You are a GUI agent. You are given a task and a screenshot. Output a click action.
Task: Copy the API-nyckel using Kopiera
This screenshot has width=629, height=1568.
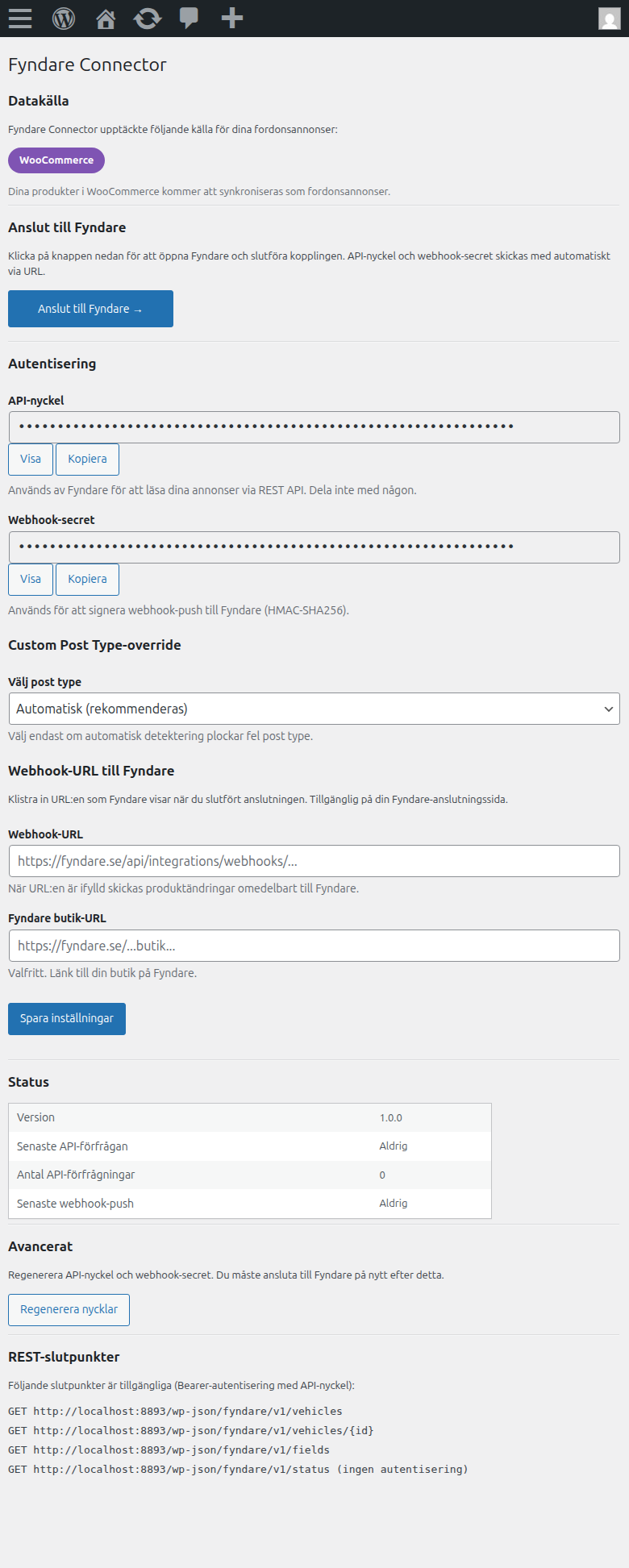[87, 459]
